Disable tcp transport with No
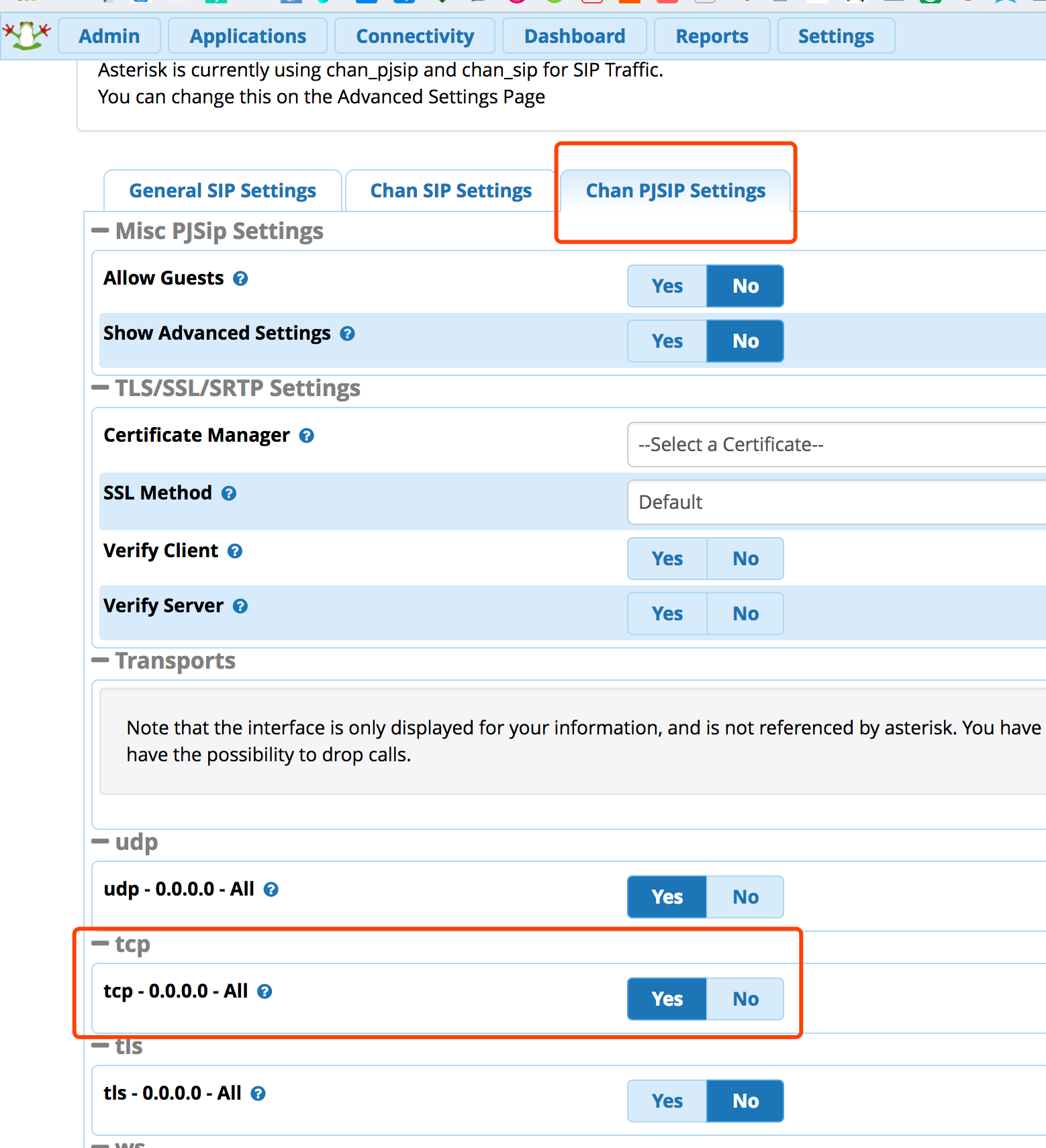Screen dimensions: 1046x1148 coord(745,999)
